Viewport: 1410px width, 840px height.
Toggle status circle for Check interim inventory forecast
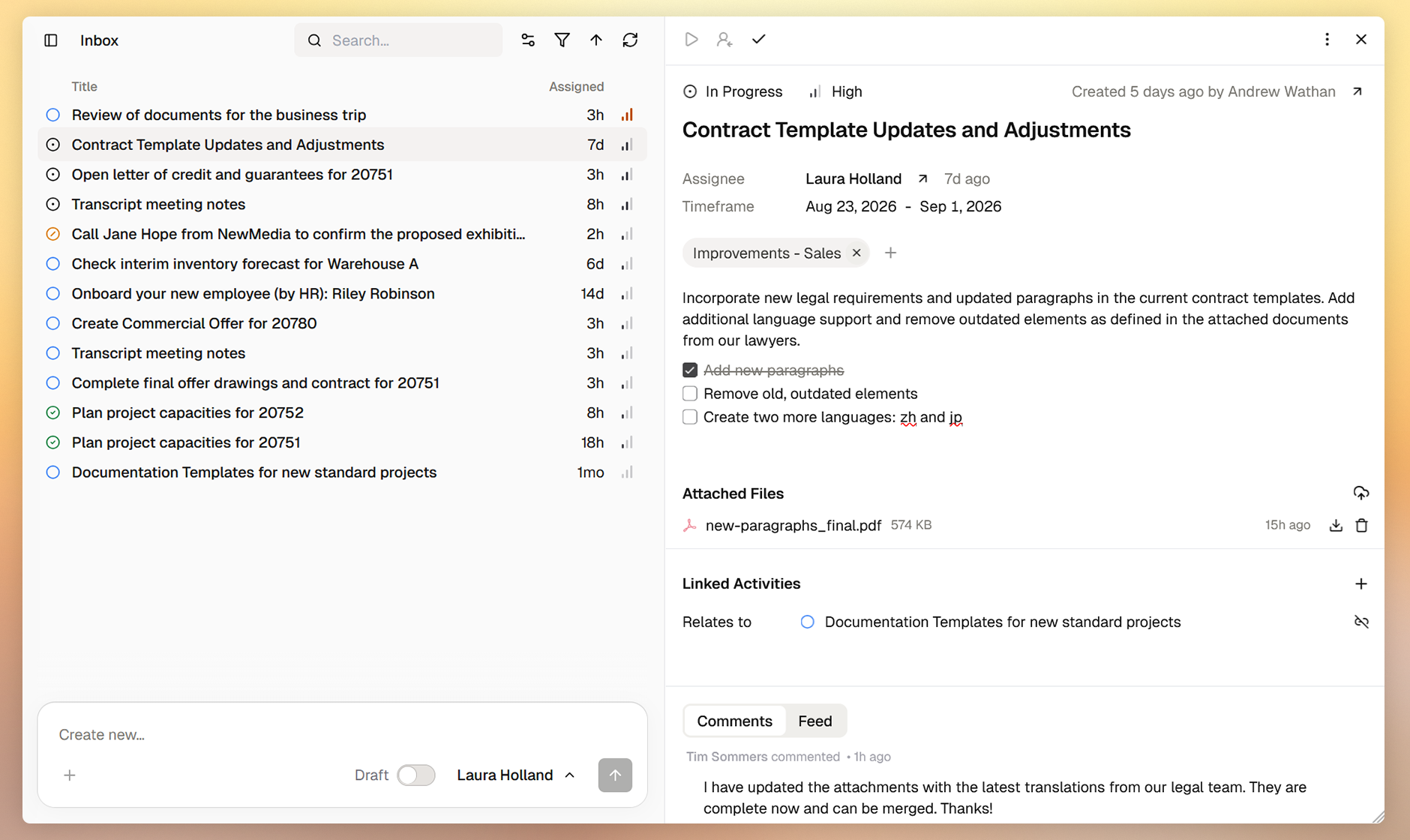[x=52, y=264]
